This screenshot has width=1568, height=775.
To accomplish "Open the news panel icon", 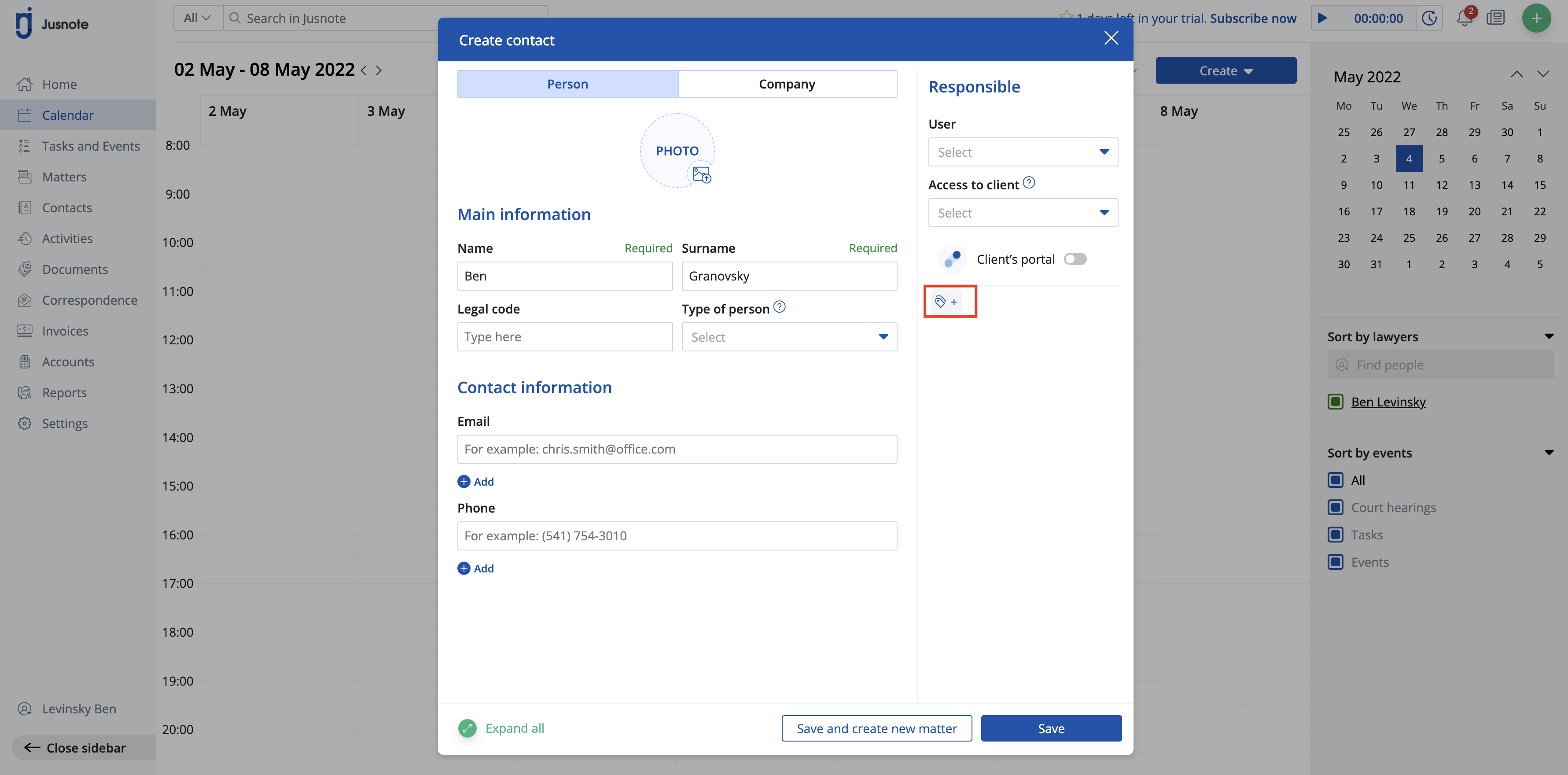I will 1495,18.
